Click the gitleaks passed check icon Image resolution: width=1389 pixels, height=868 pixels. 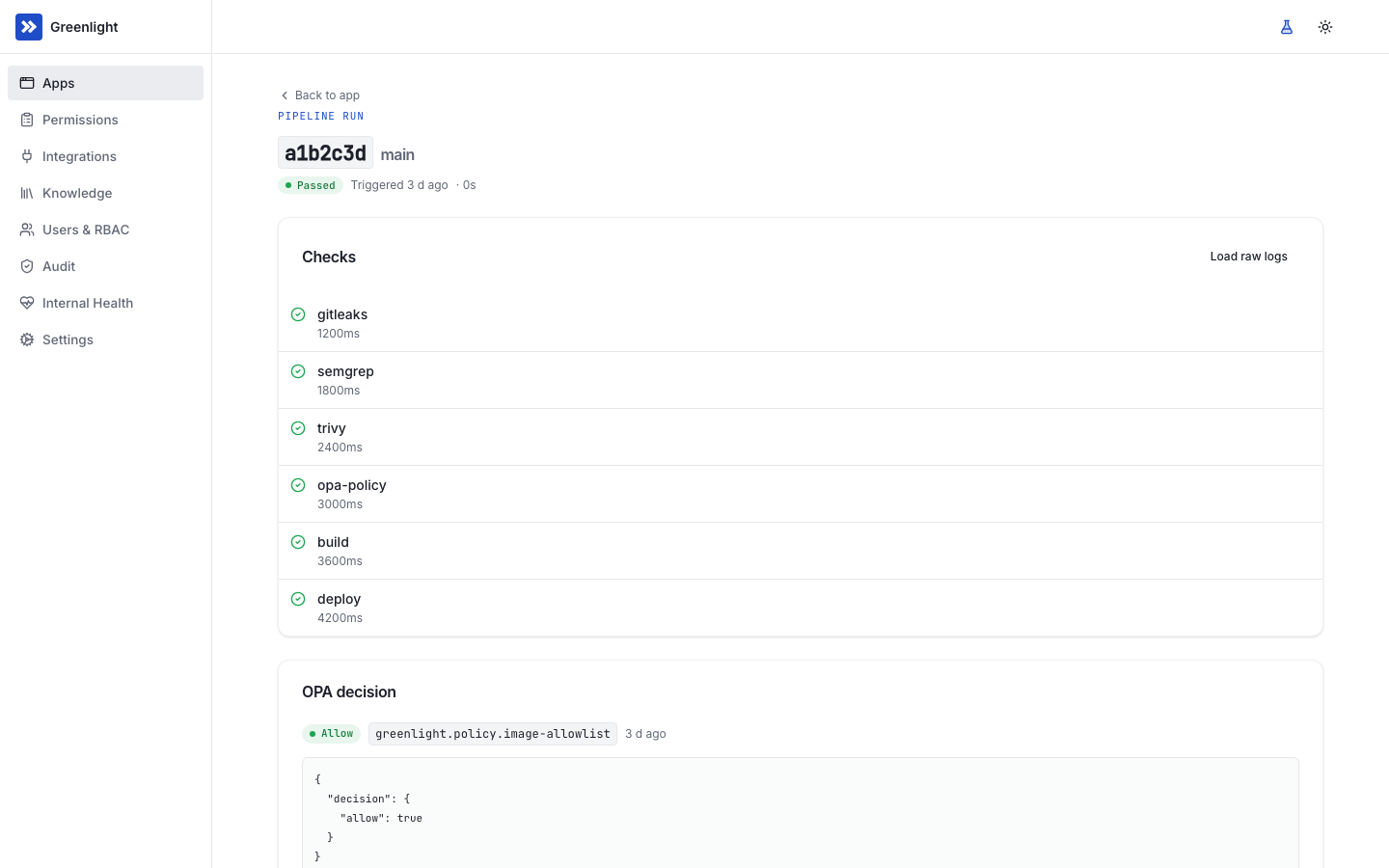point(298,314)
